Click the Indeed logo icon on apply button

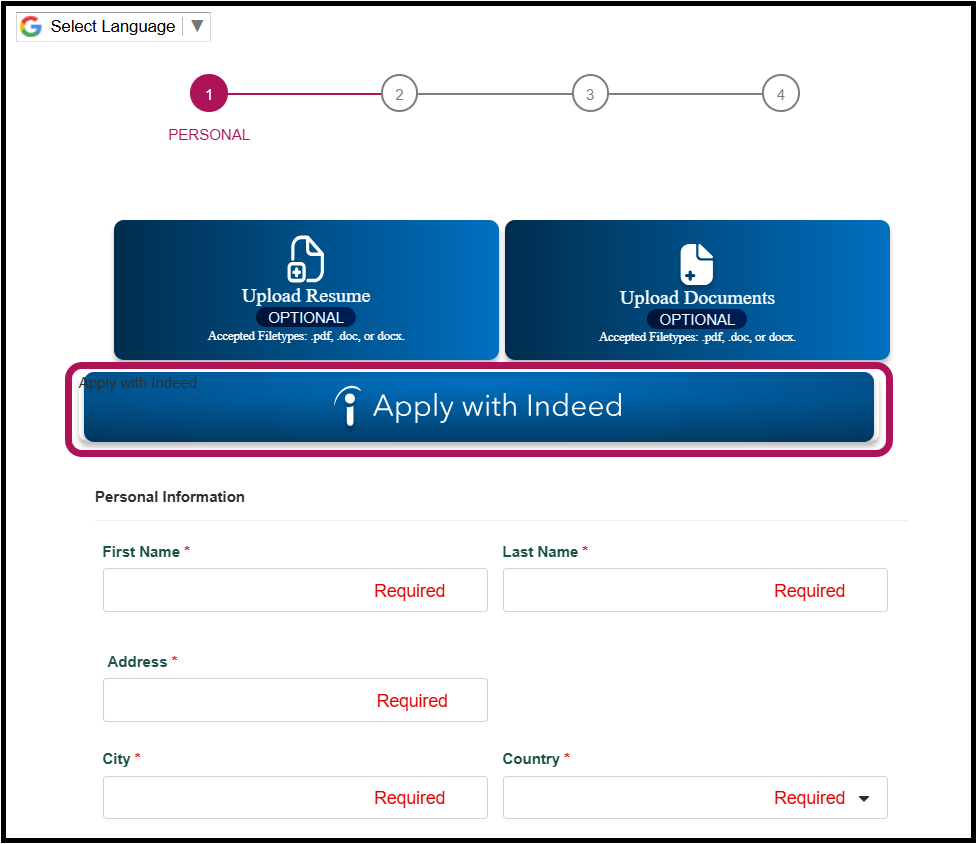click(348, 406)
